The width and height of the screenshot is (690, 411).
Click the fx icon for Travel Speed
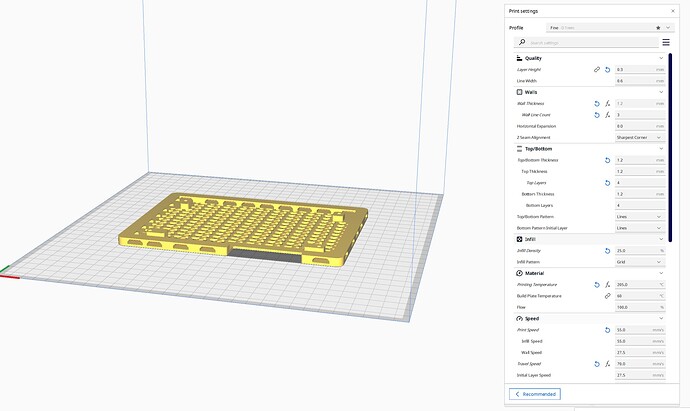607,364
